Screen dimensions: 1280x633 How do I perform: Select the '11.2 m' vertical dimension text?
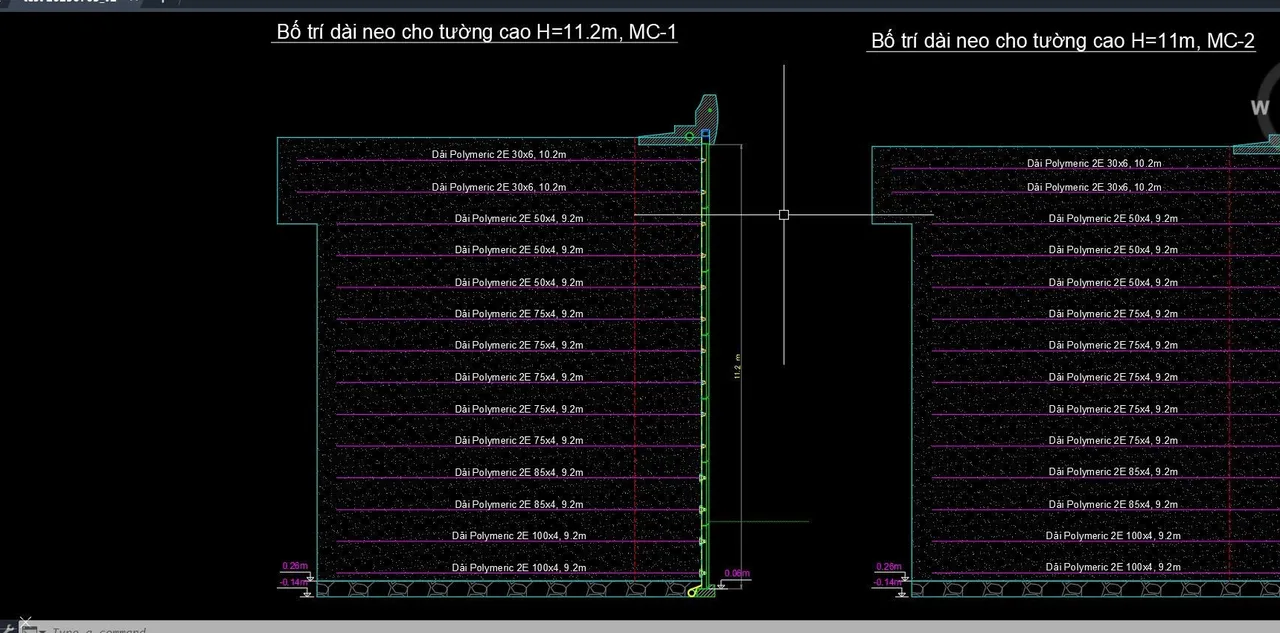[738, 366]
